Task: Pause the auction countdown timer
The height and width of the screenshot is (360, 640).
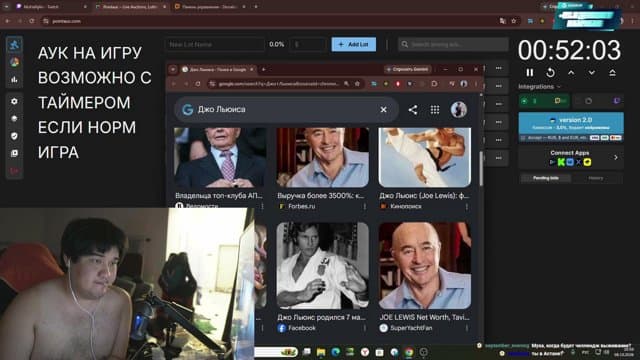Action: coord(529,73)
